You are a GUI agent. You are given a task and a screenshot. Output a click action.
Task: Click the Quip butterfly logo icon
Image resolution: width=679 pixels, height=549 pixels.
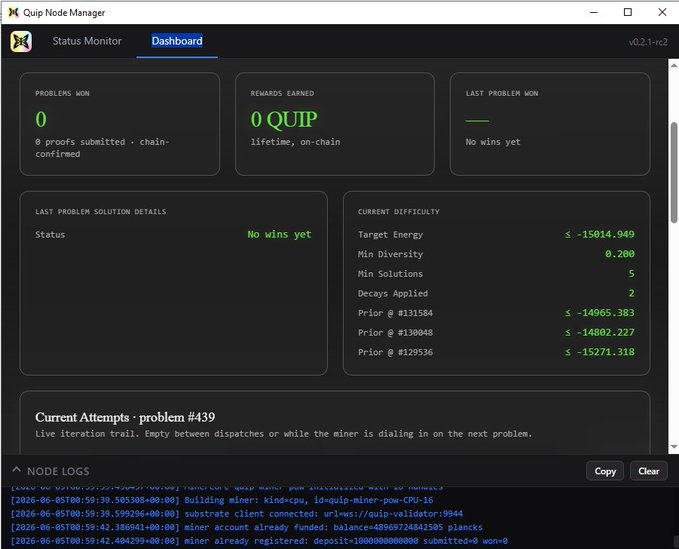click(x=21, y=42)
